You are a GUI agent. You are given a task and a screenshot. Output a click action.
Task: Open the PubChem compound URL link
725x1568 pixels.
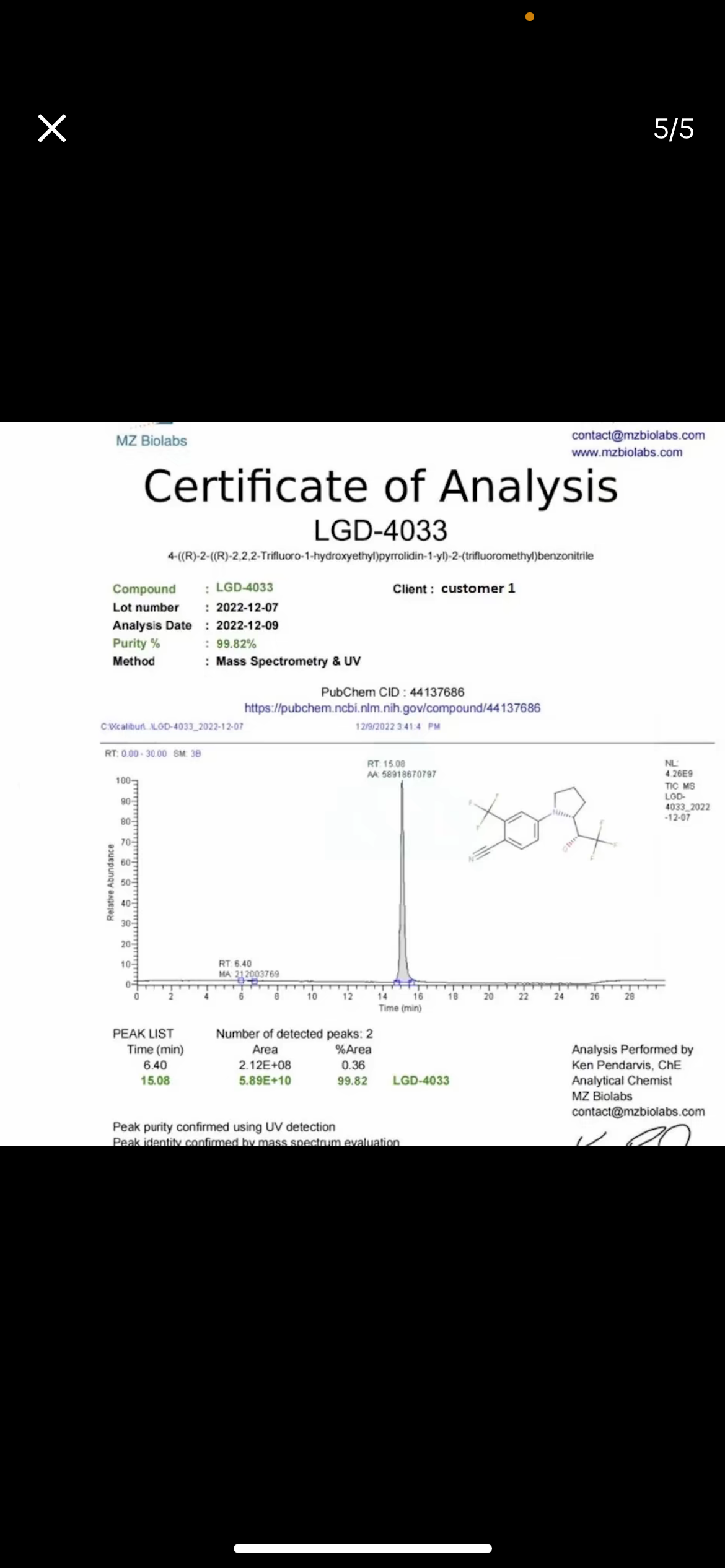click(x=392, y=708)
